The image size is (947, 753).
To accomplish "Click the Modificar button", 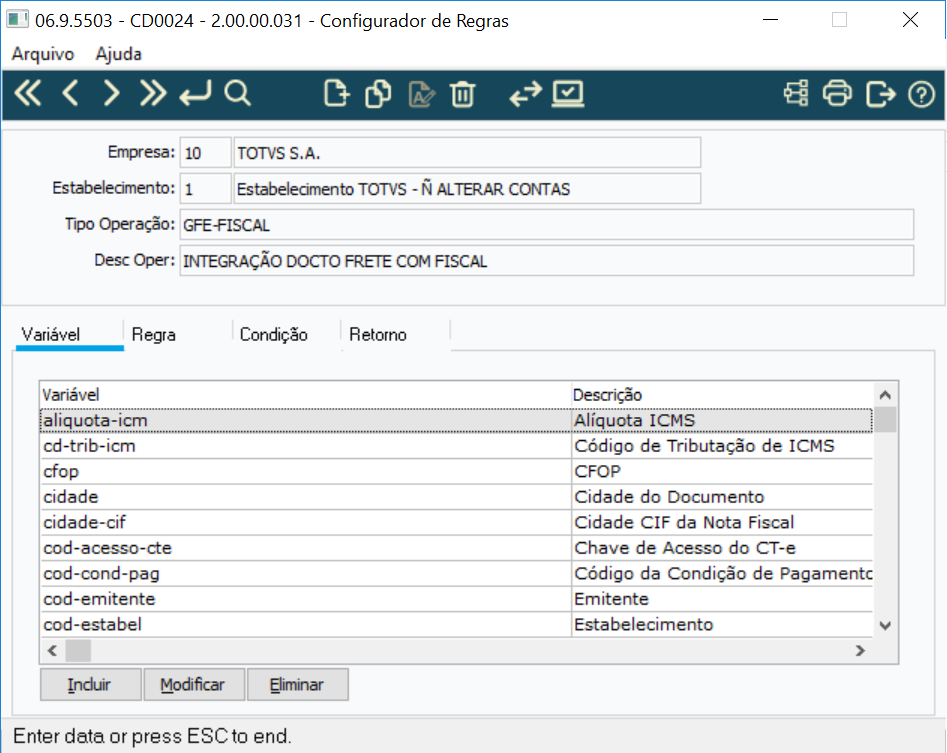I will coord(194,684).
